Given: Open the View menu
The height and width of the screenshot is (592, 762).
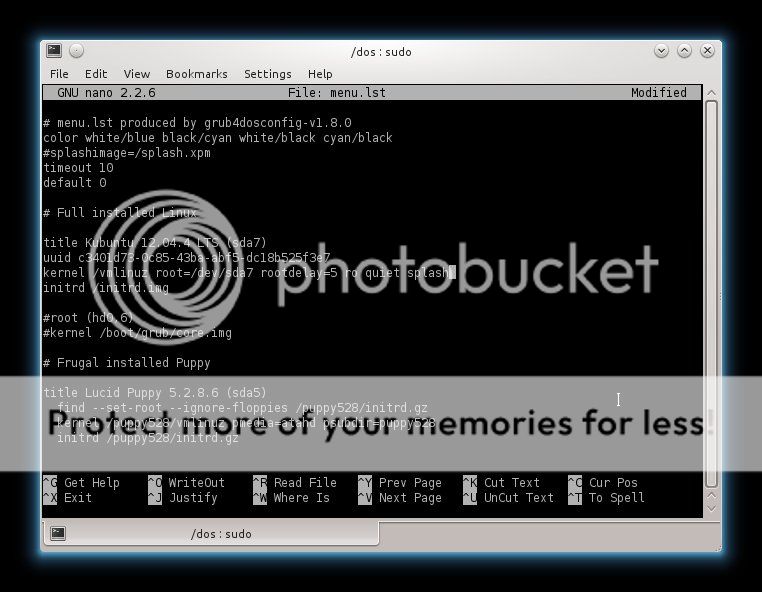Looking at the screenshot, I should pyautogui.click(x=137, y=74).
